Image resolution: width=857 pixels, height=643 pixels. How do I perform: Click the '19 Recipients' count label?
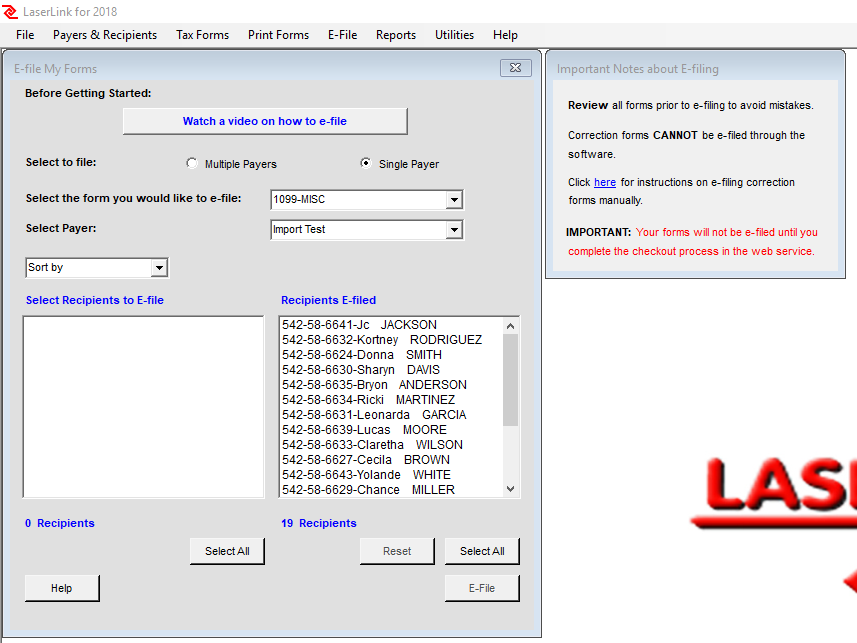tap(319, 523)
